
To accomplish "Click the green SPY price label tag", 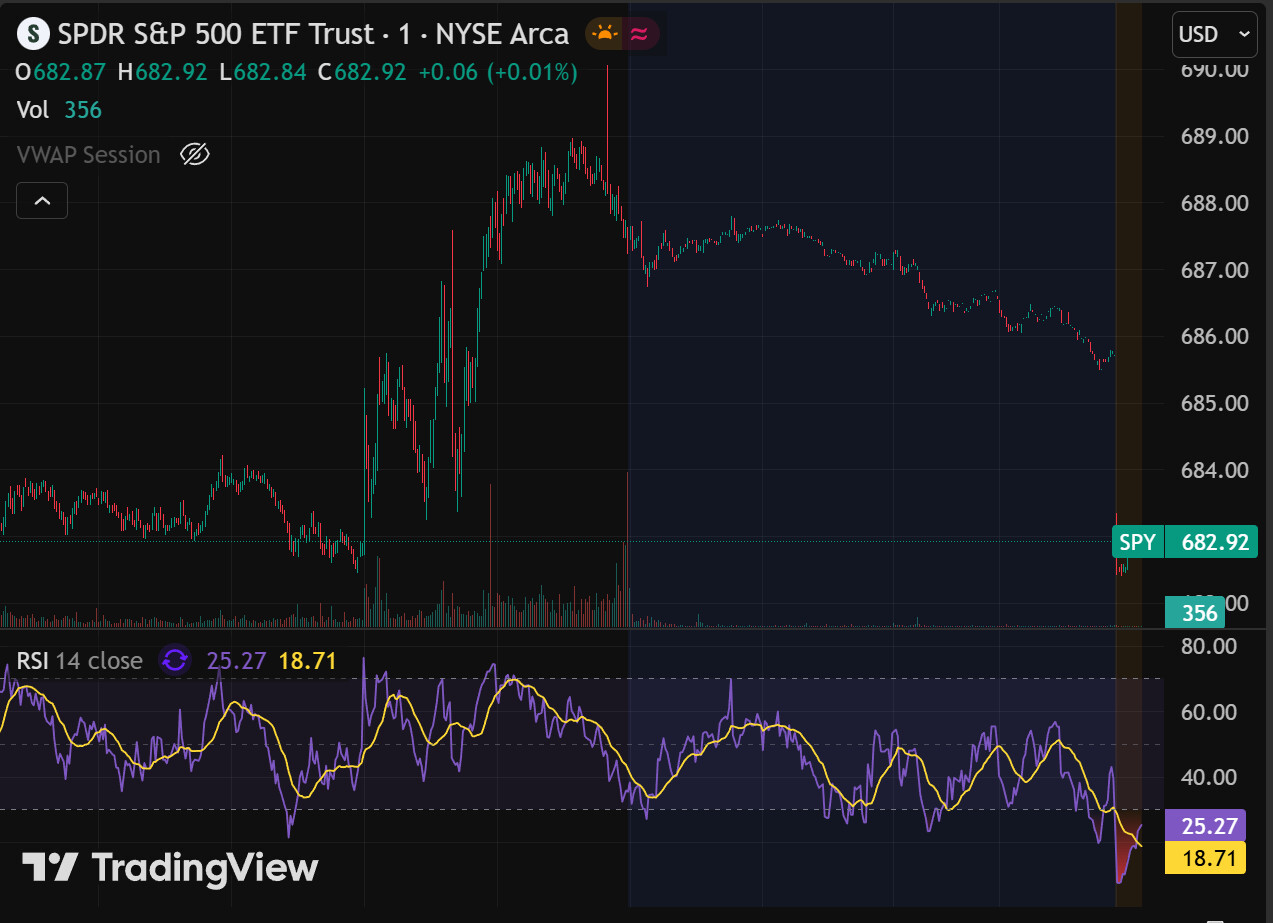I will pyautogui.click(x=1137, y=543).
